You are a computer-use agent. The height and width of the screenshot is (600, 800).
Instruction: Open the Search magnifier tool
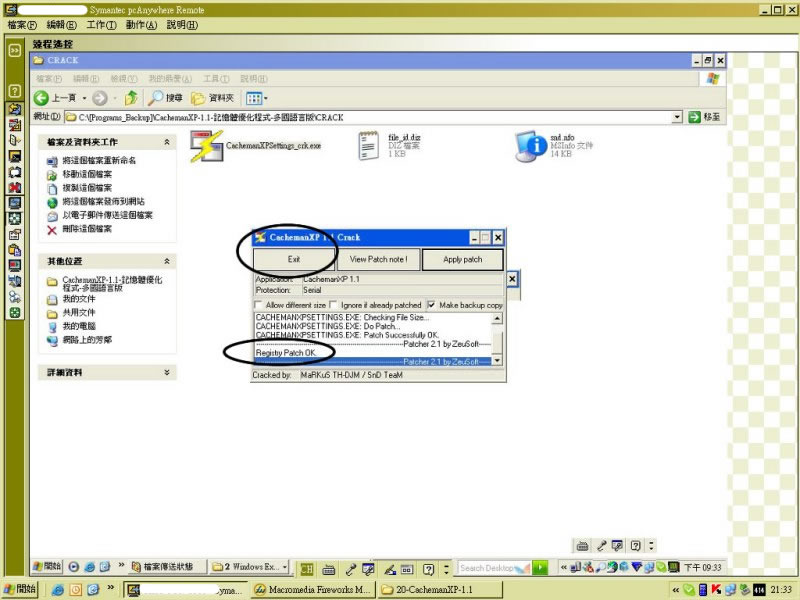tap(157, 98)
